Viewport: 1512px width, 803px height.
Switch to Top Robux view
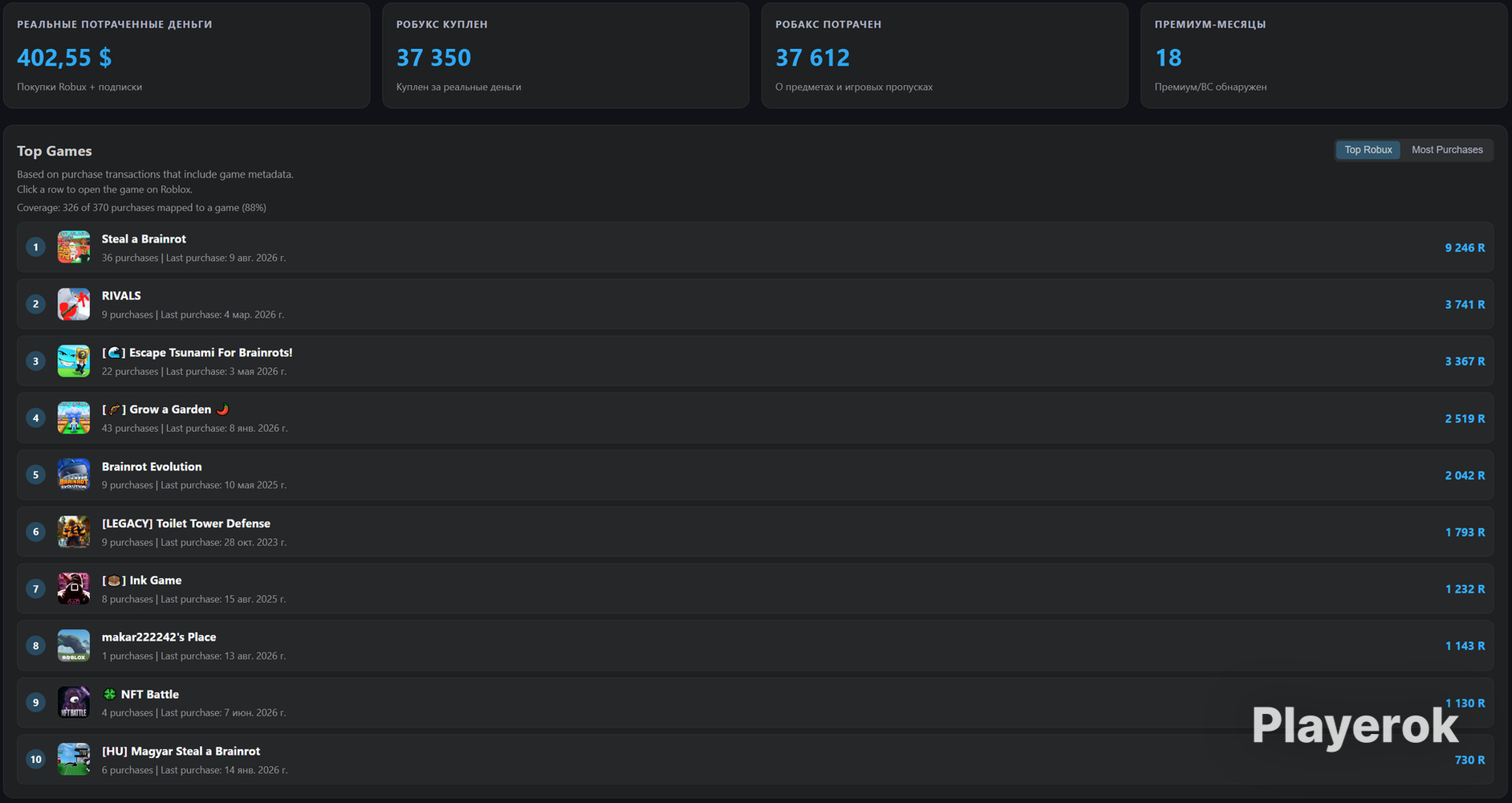coord(1368,150)
